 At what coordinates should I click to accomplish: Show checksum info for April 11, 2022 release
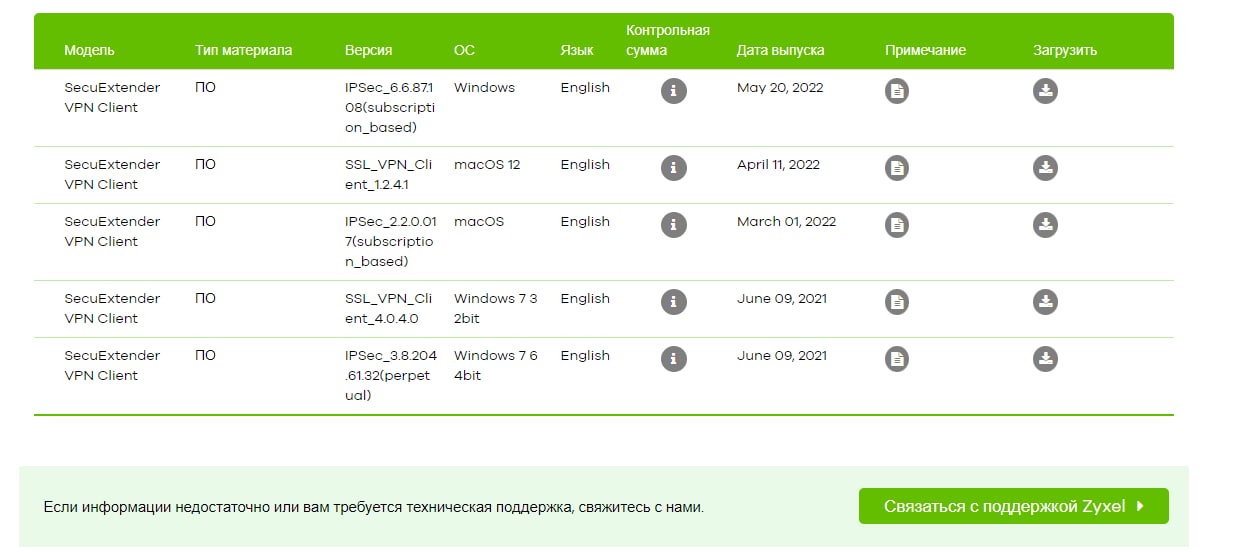(674, 168)
